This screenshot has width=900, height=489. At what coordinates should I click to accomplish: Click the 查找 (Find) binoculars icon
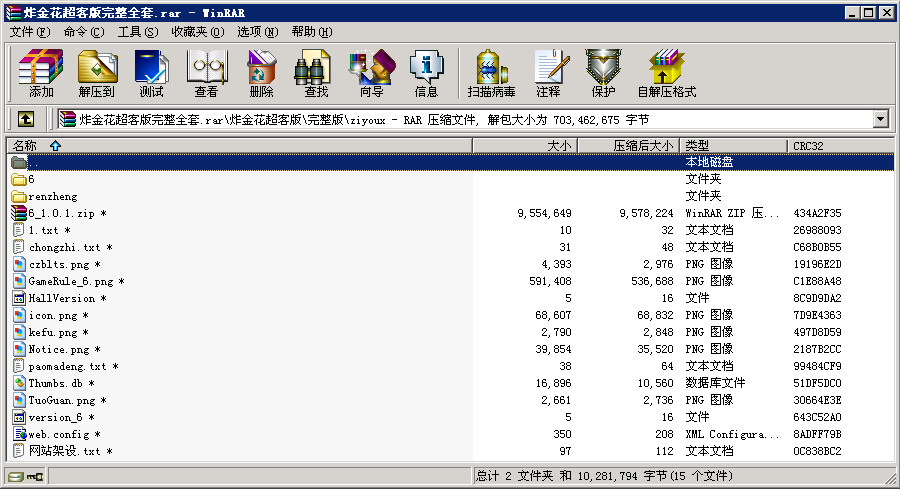point(316,73)
